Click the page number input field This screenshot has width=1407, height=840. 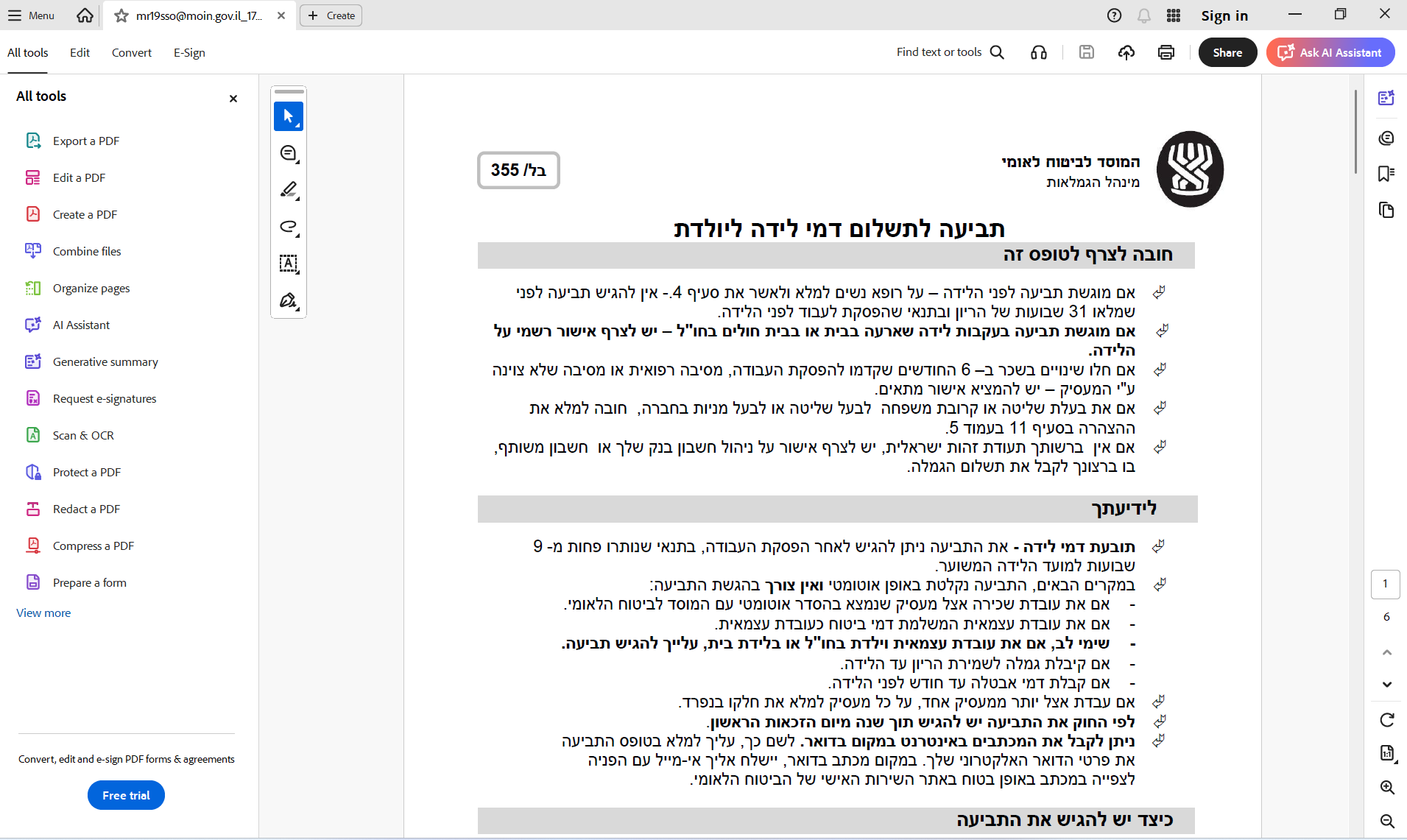coord(1386,584)
